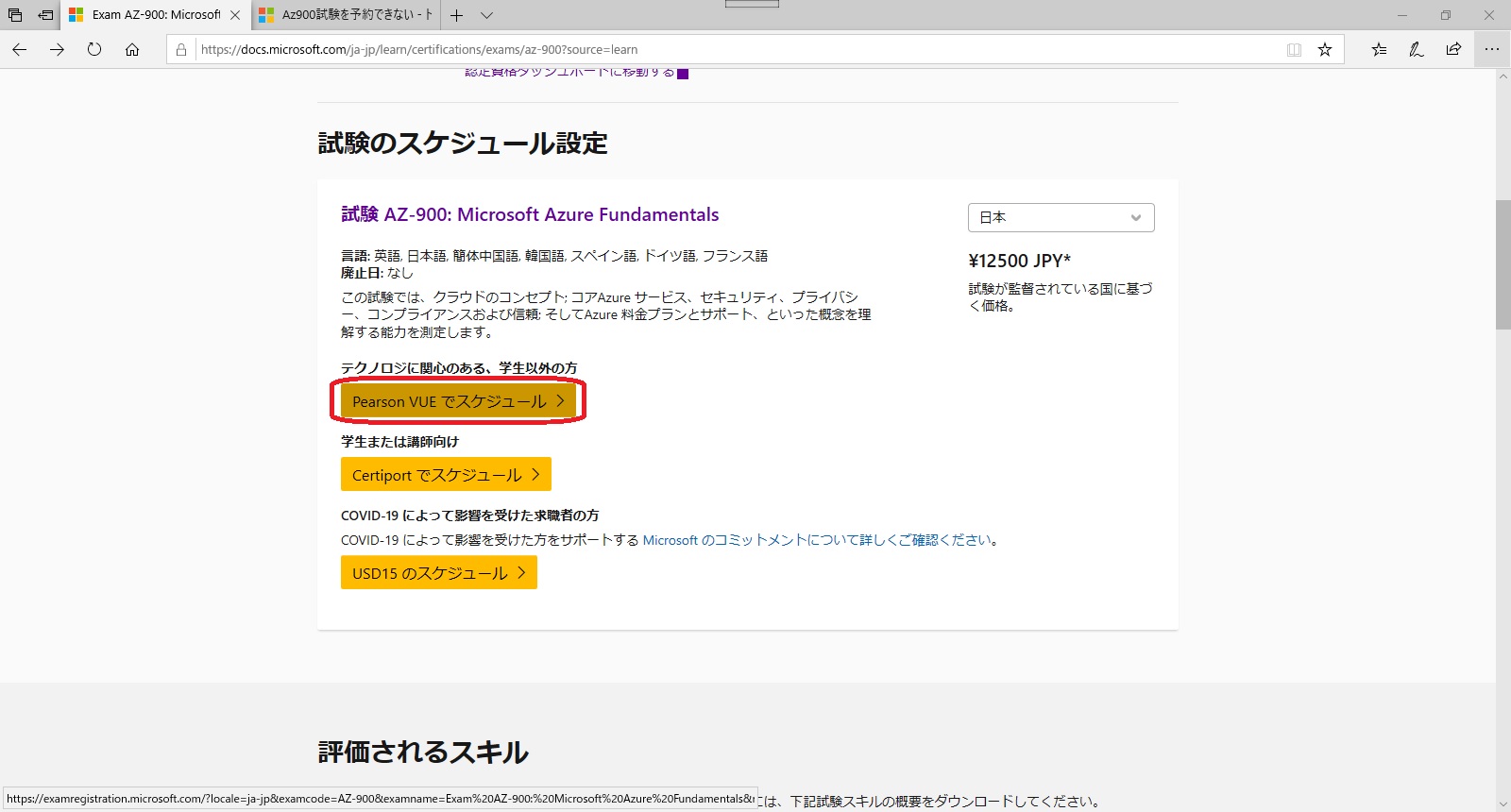
Task: Click テクノロジに関心のある、学生以外の方 label
Action: [x=459, y=367]
